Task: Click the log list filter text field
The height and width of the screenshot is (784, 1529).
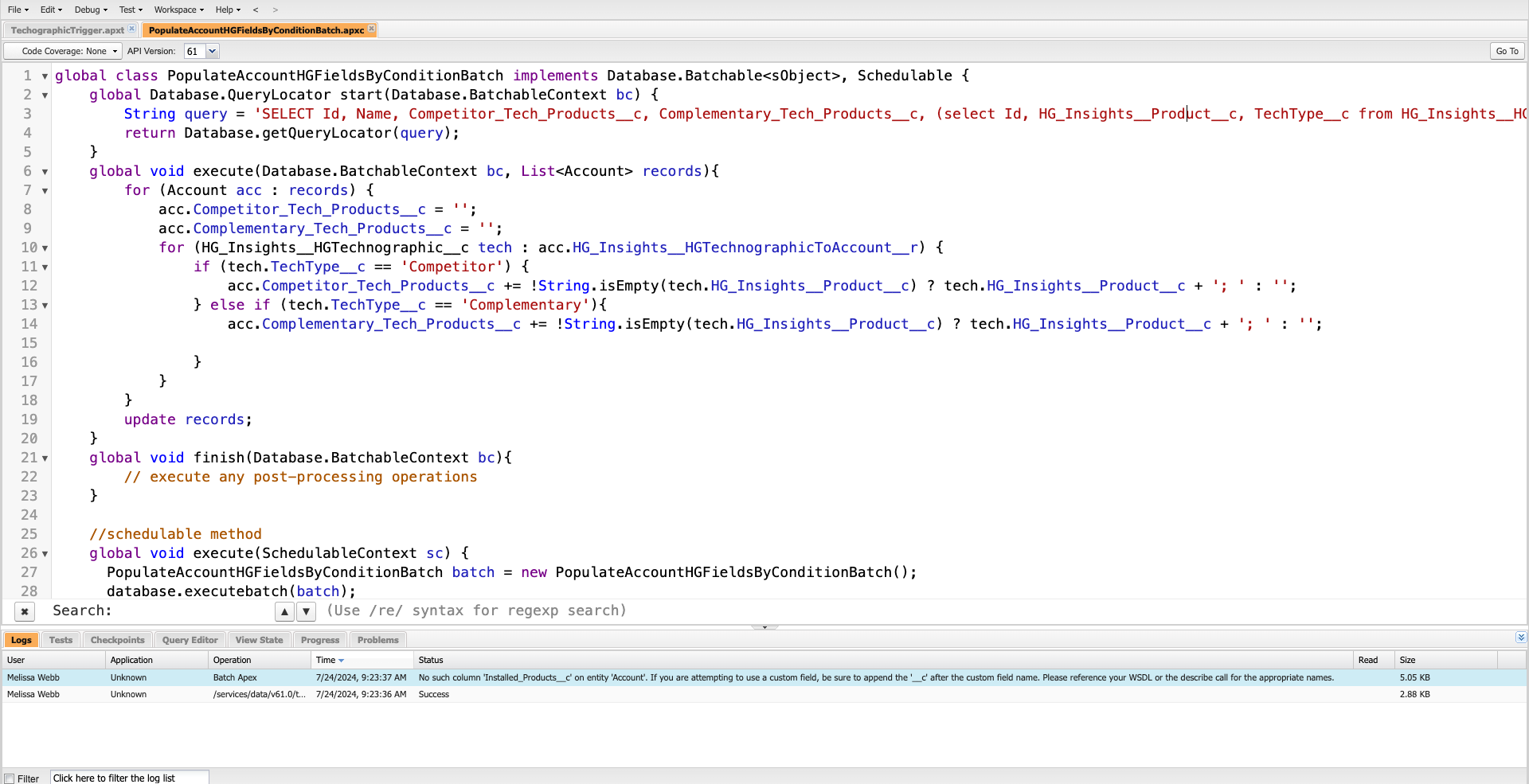Action: pyautogui.click(x=130, y=778)
